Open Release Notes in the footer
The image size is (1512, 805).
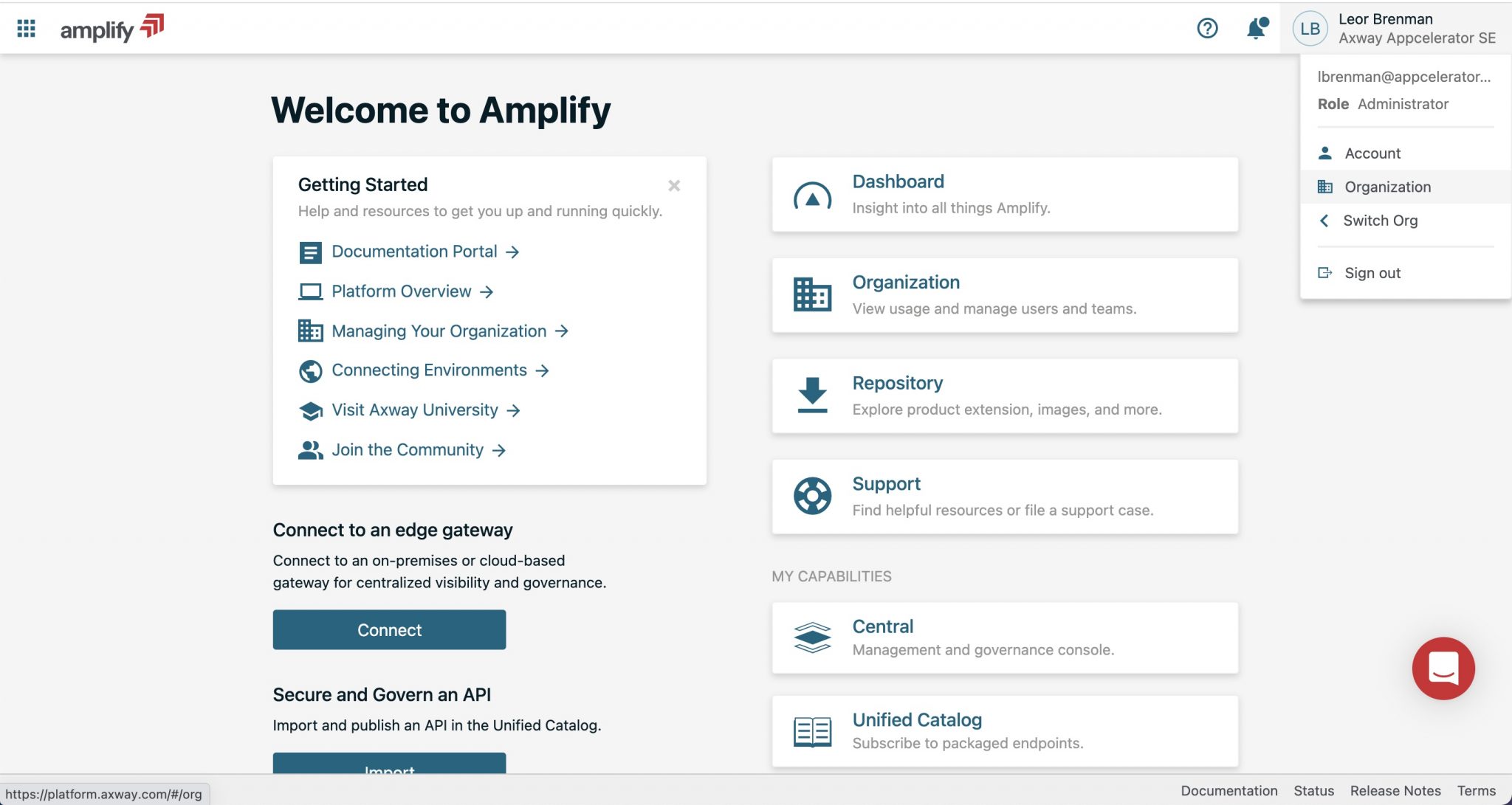coord(1395,790)
